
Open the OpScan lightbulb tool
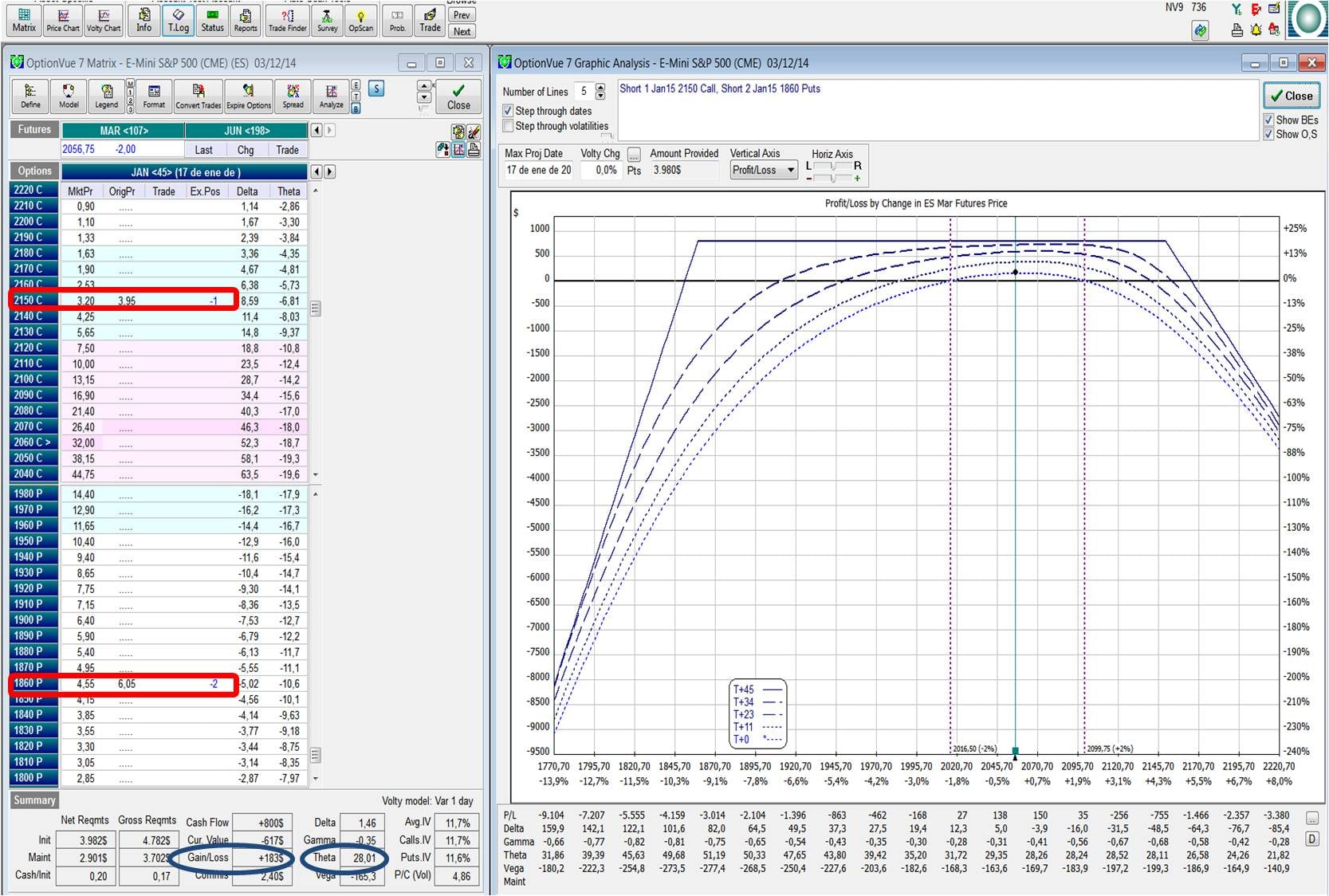360,19
